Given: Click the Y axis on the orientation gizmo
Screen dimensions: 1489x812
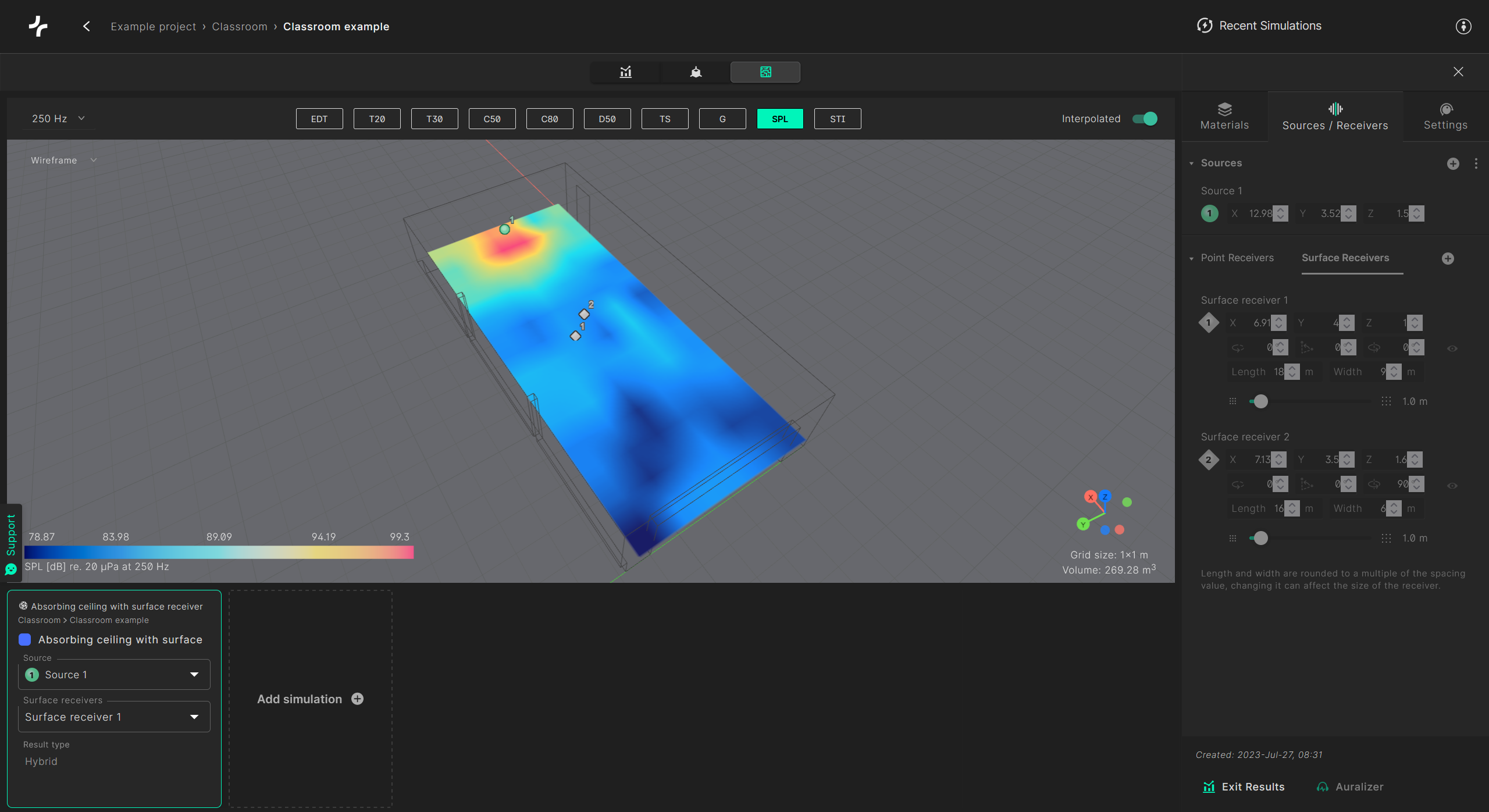Looking at the screenshot, I should point(1082,524).
